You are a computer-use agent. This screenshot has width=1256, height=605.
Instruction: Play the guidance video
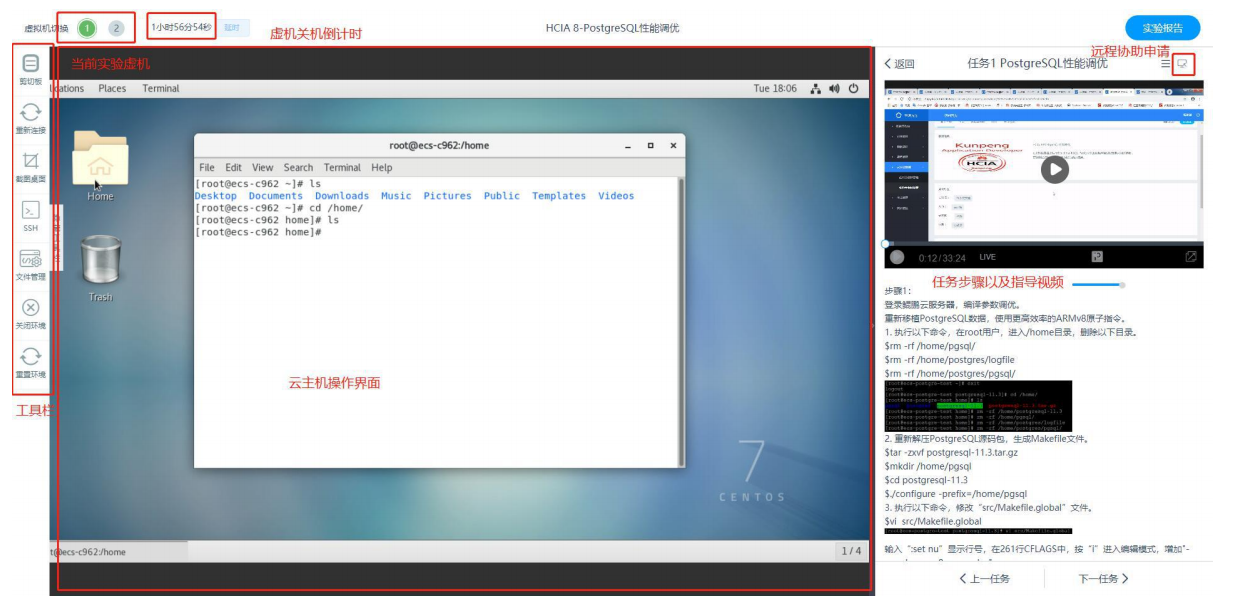click(1054, 169)
